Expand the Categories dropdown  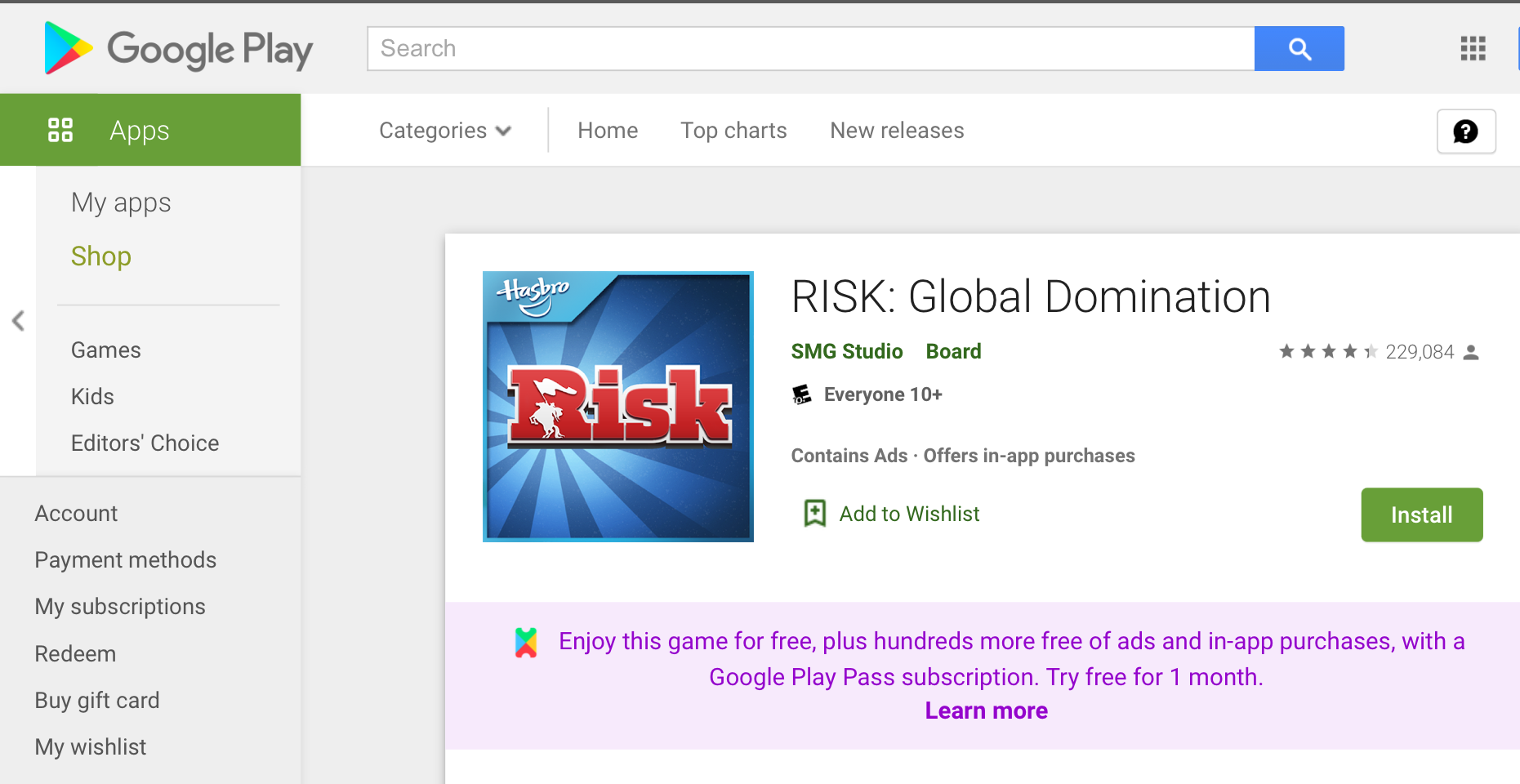(445, 131)
